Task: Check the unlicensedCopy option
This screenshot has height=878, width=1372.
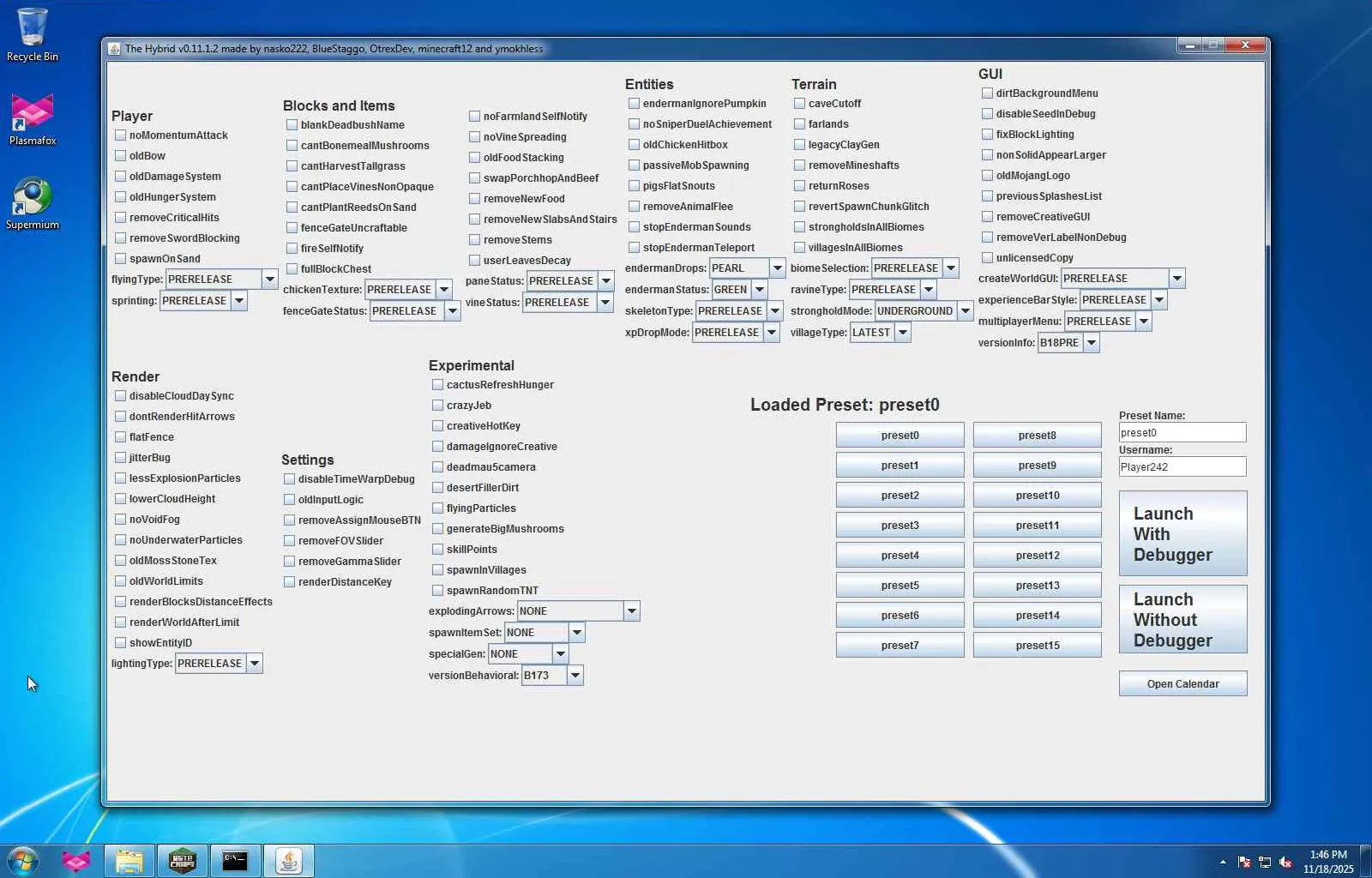Action: [988, 258]
